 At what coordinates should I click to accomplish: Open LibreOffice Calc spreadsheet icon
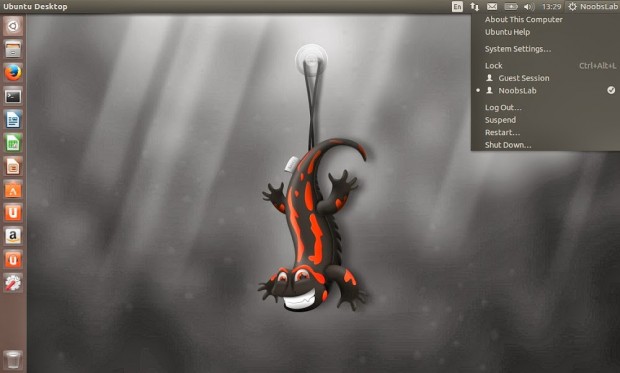(13, 143)
